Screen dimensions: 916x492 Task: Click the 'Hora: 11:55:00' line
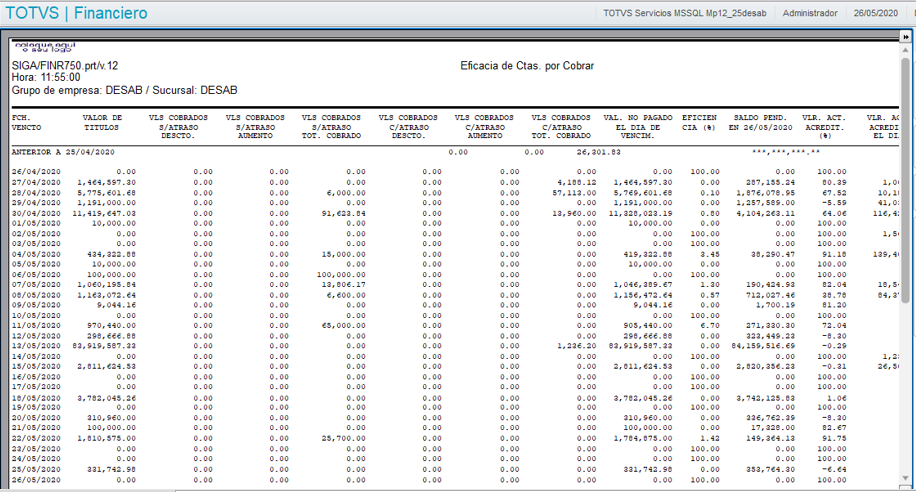click(x=46, y=78)
